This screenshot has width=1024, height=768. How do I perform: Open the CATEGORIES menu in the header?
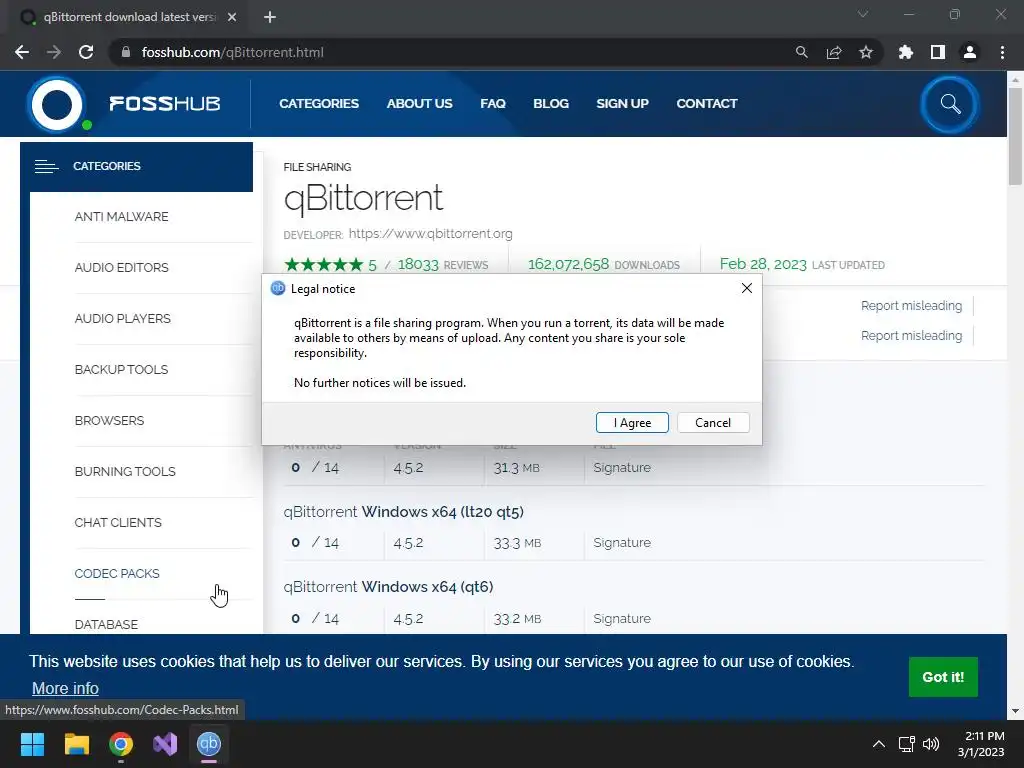[x=319, y=104]
